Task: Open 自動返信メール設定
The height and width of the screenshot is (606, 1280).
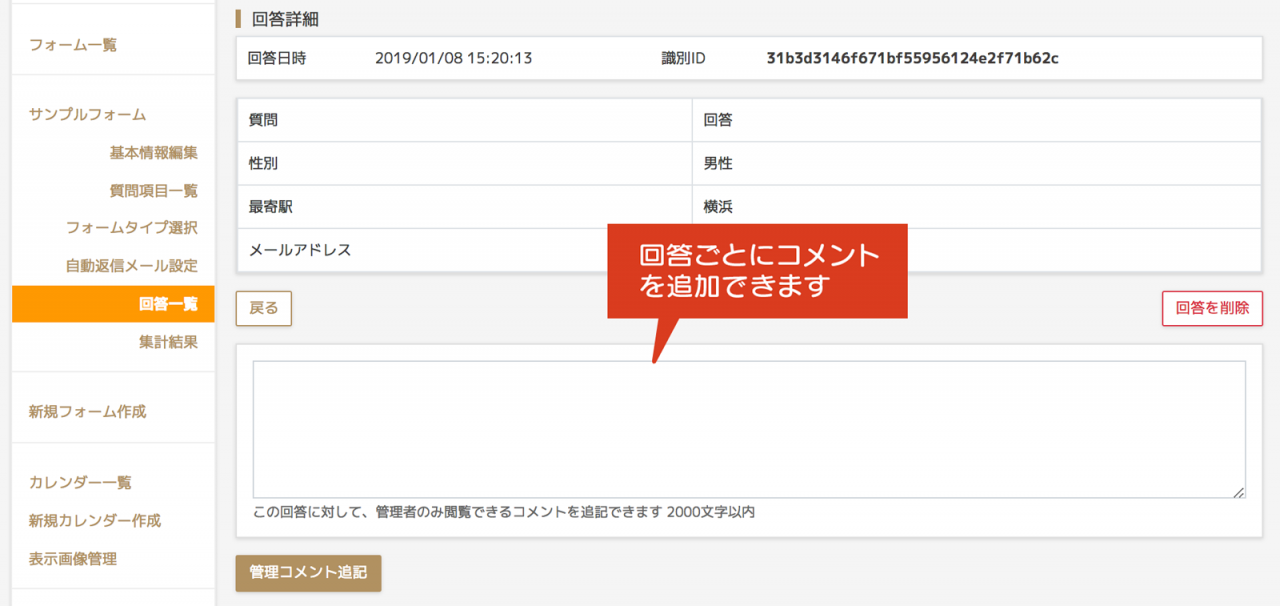Action: point(132,266)
